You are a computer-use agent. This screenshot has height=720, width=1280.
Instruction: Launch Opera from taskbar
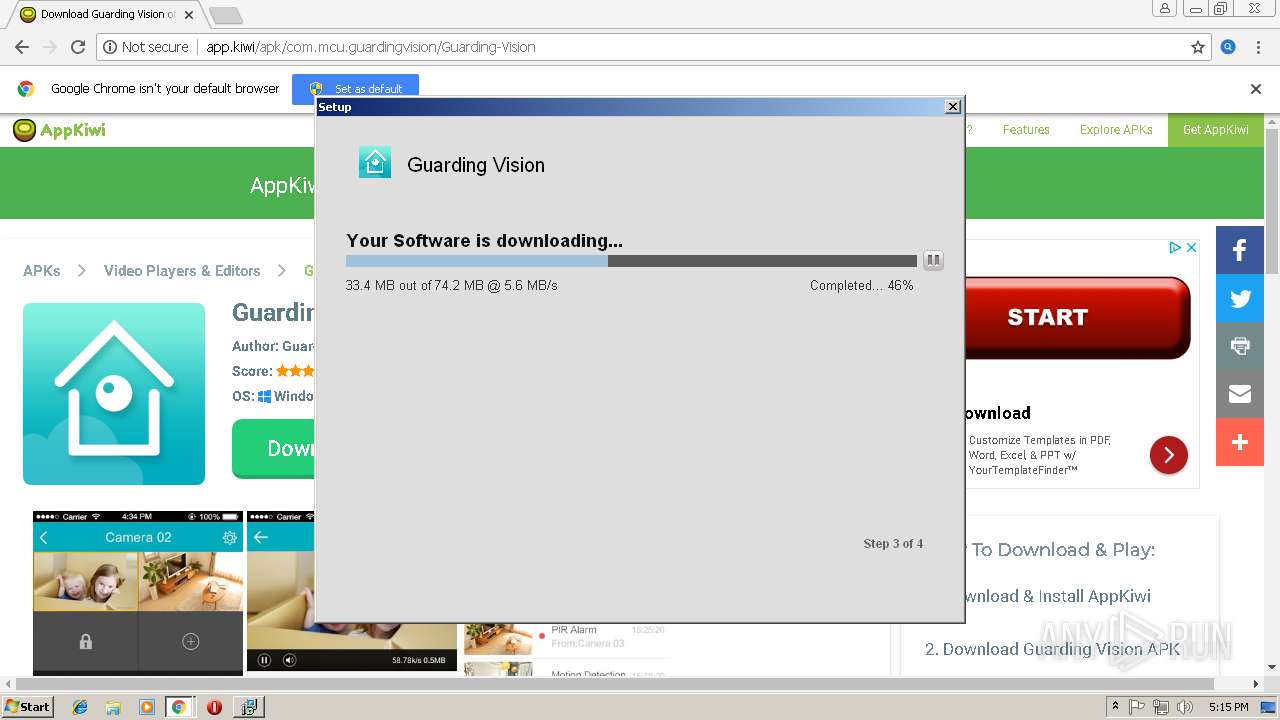coord(214,707)
